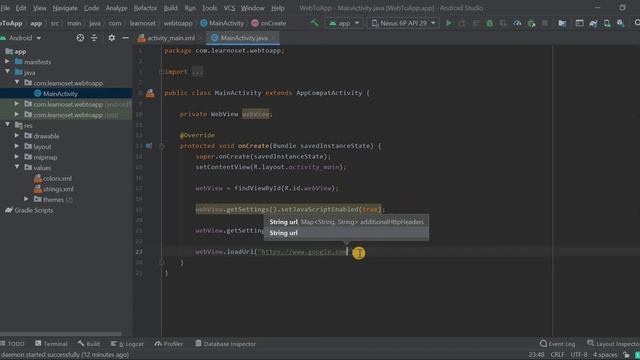Screen dimensions: 640x360
Task: Open the File menu
Action: pyautogui.click(x=5, y=8)
